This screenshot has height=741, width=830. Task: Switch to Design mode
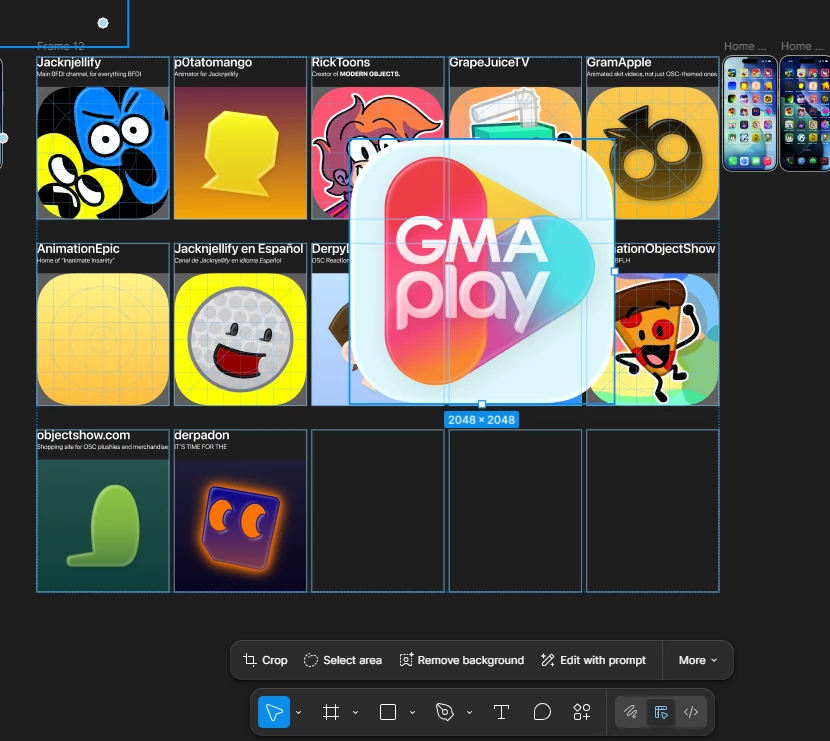click(661, 712)
